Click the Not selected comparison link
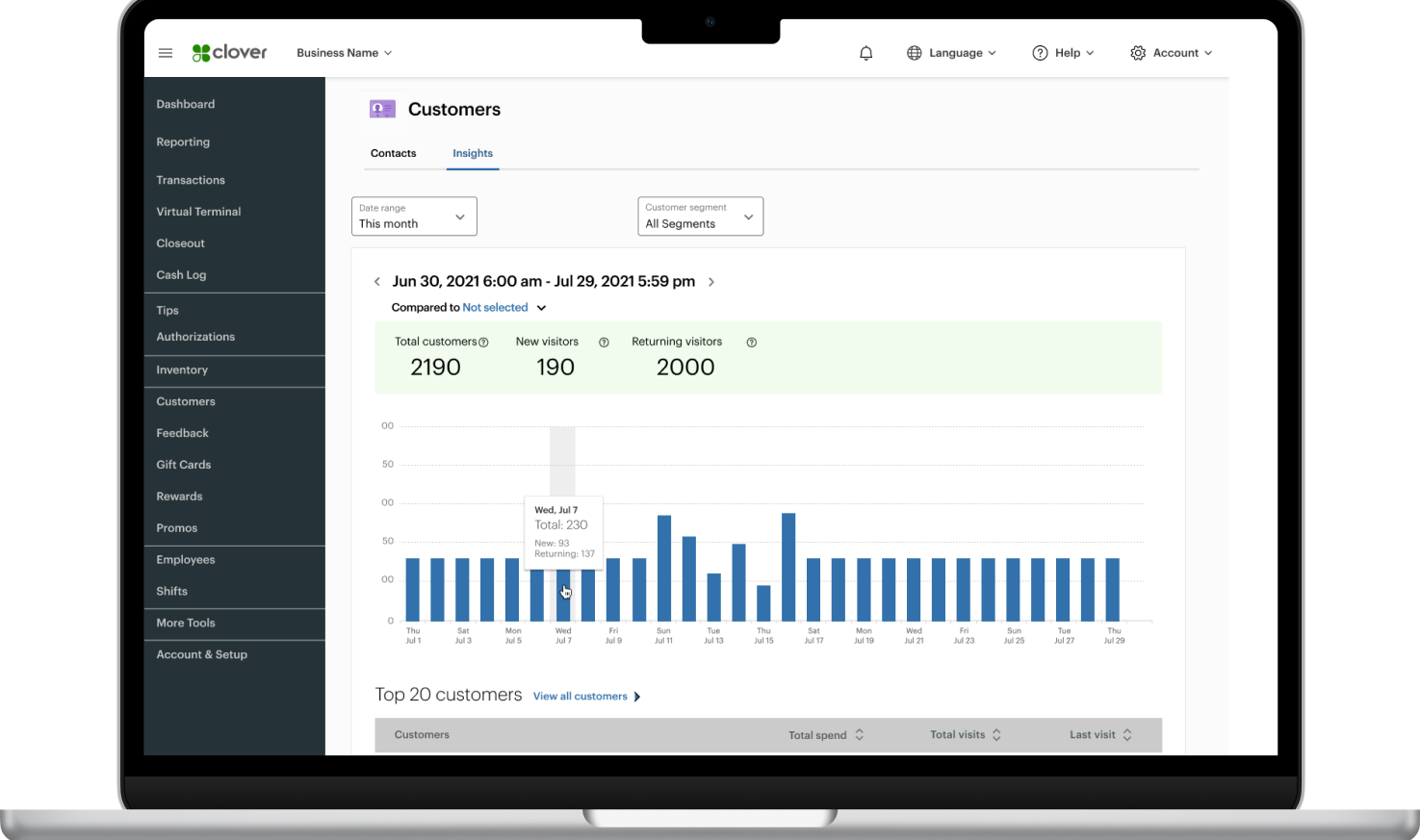This screenshot has width=1420, height=840. tap(495, 308)
